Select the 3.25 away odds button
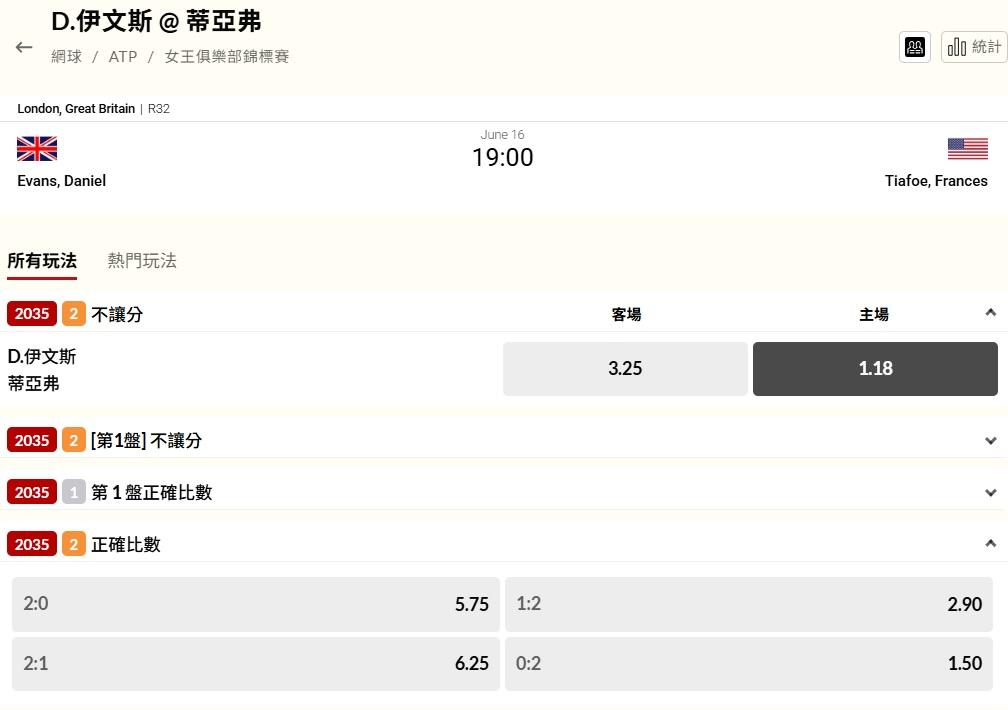1008x710 pixels. point(625,368)
